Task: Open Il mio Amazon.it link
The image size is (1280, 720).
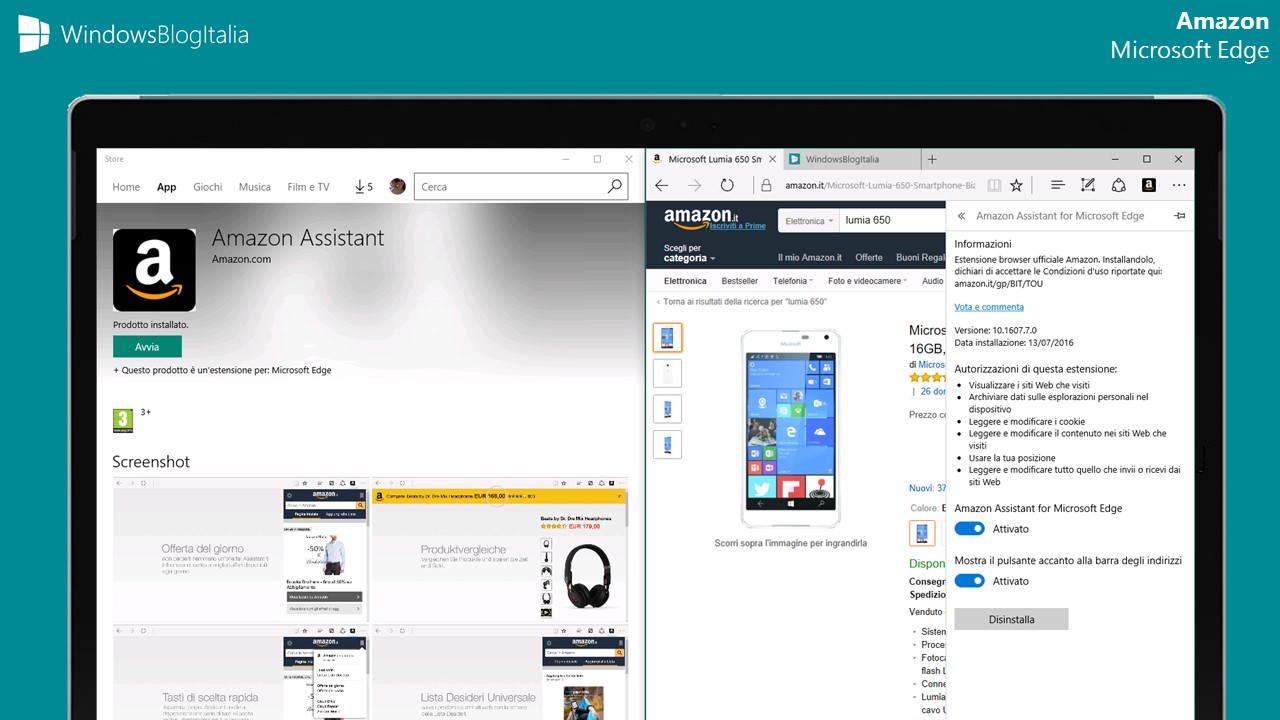Action: pyautogui.click(x=810, y=257)
